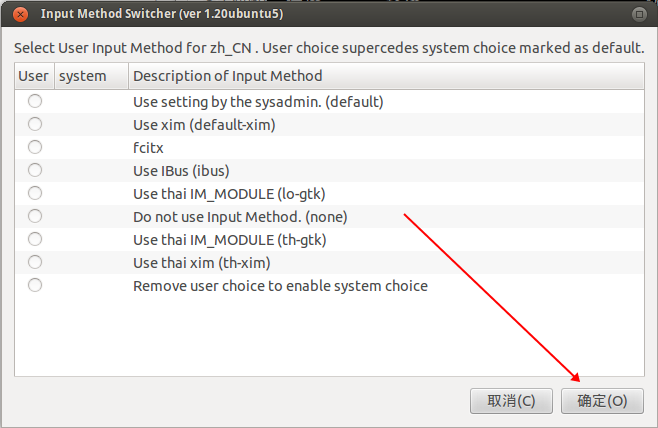Select the thai xim (th-xim) radio

tap(35, 262)
